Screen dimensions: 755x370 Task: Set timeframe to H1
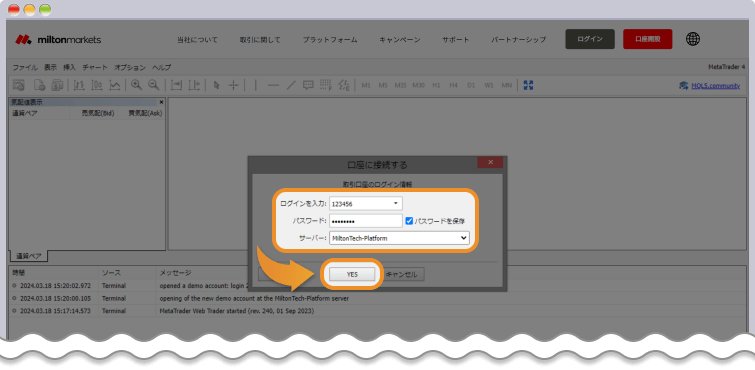(x=436, y=85)
